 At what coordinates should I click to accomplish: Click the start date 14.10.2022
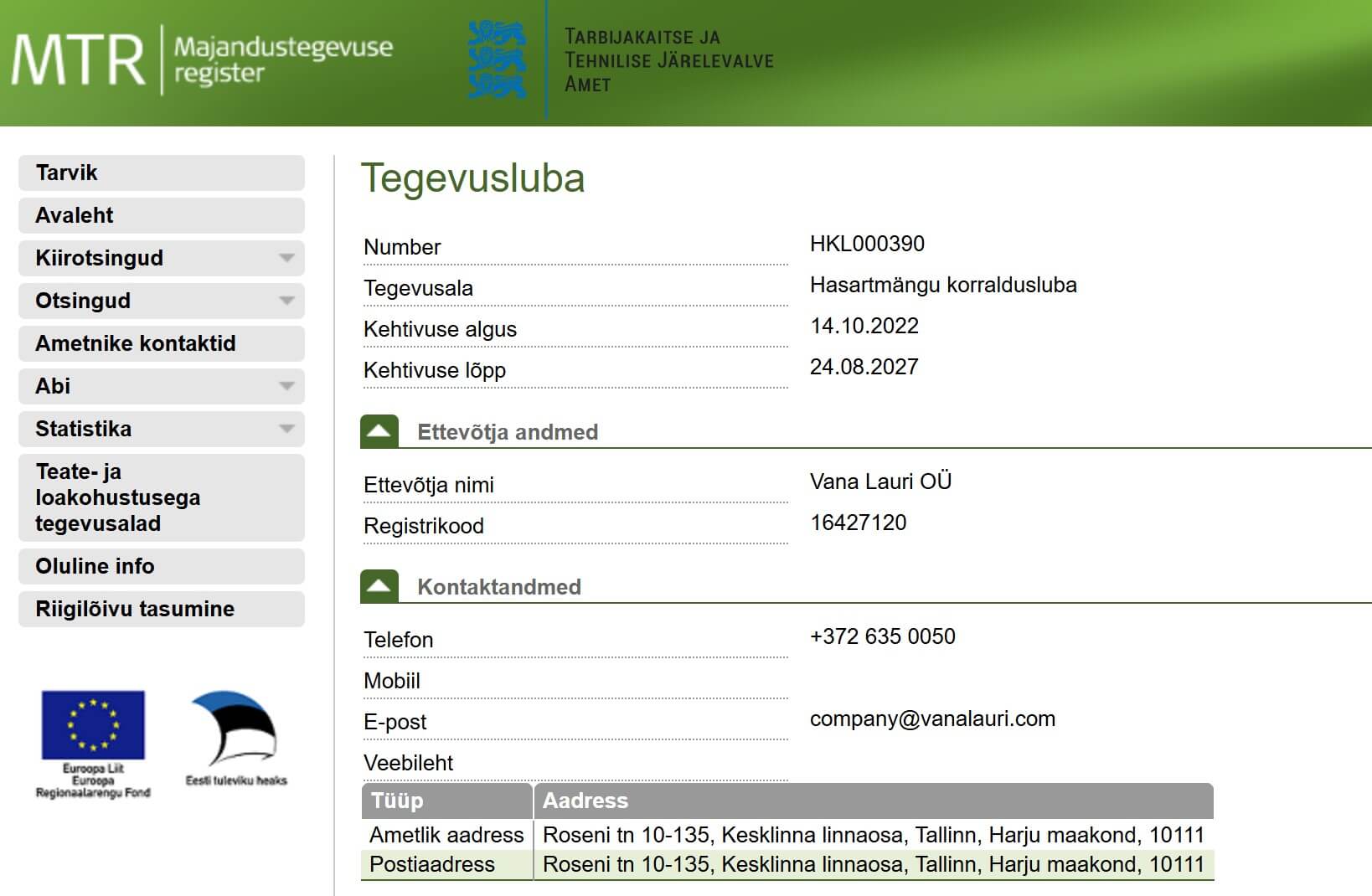tap(864, 326)
